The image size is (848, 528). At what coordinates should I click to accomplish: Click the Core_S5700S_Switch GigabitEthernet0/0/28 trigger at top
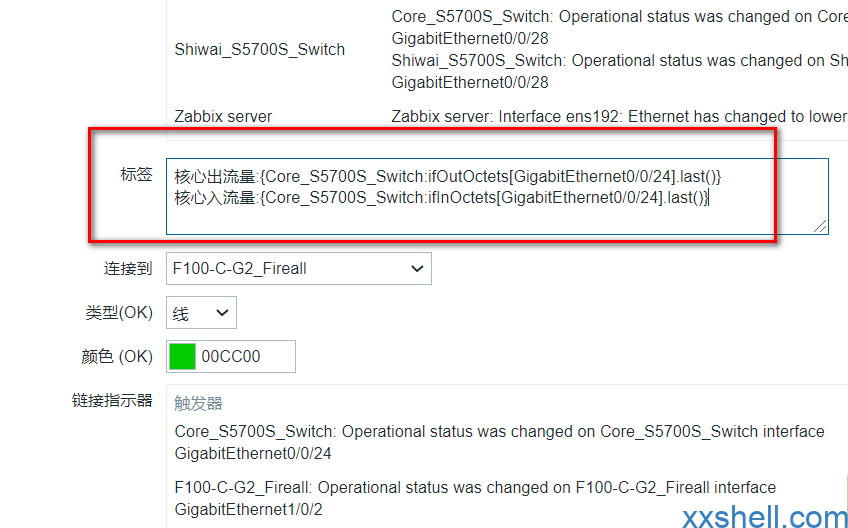(x=619, y=28)
